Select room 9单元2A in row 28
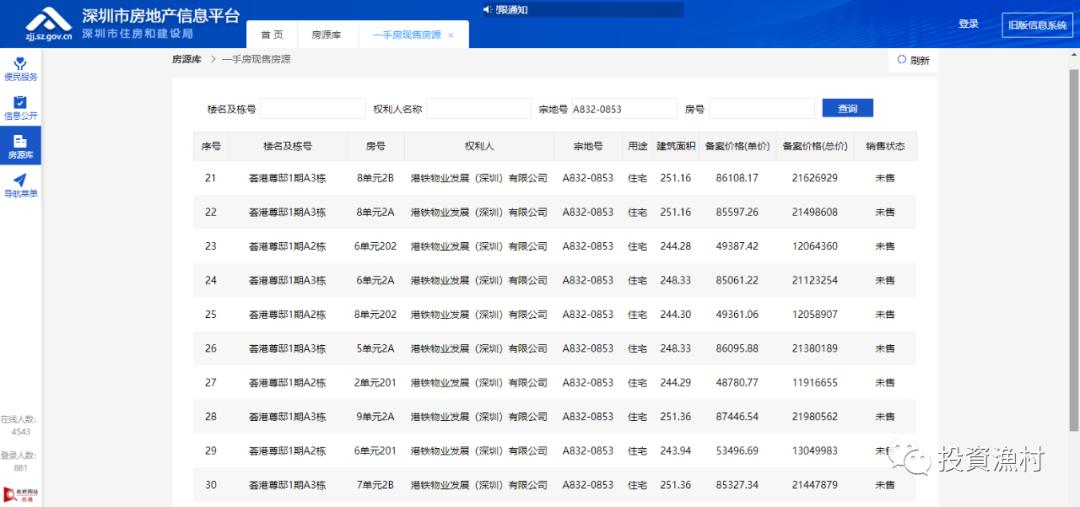Viewport: 1080px width, 507px height. point(375,417)
